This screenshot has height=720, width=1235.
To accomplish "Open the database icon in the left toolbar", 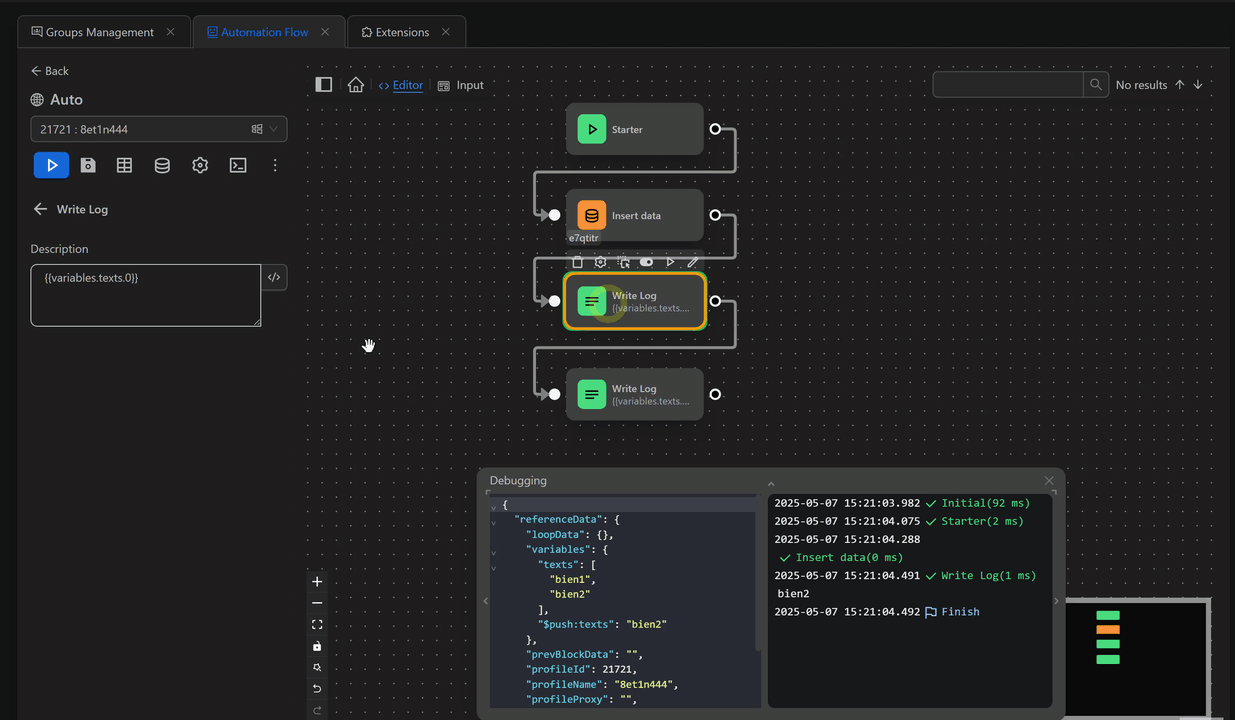I will [x=162, y=165].
